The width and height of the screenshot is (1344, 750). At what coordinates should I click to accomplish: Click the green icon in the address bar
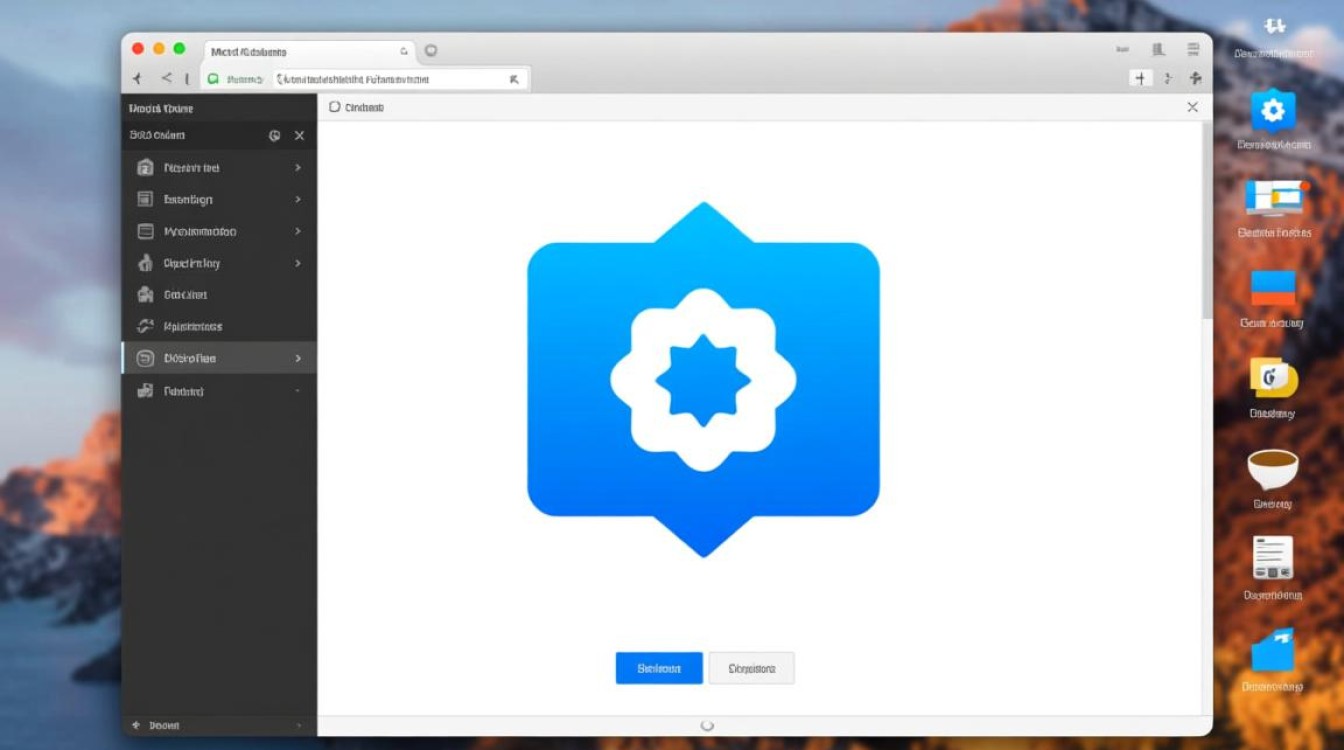tap(212, 79)
